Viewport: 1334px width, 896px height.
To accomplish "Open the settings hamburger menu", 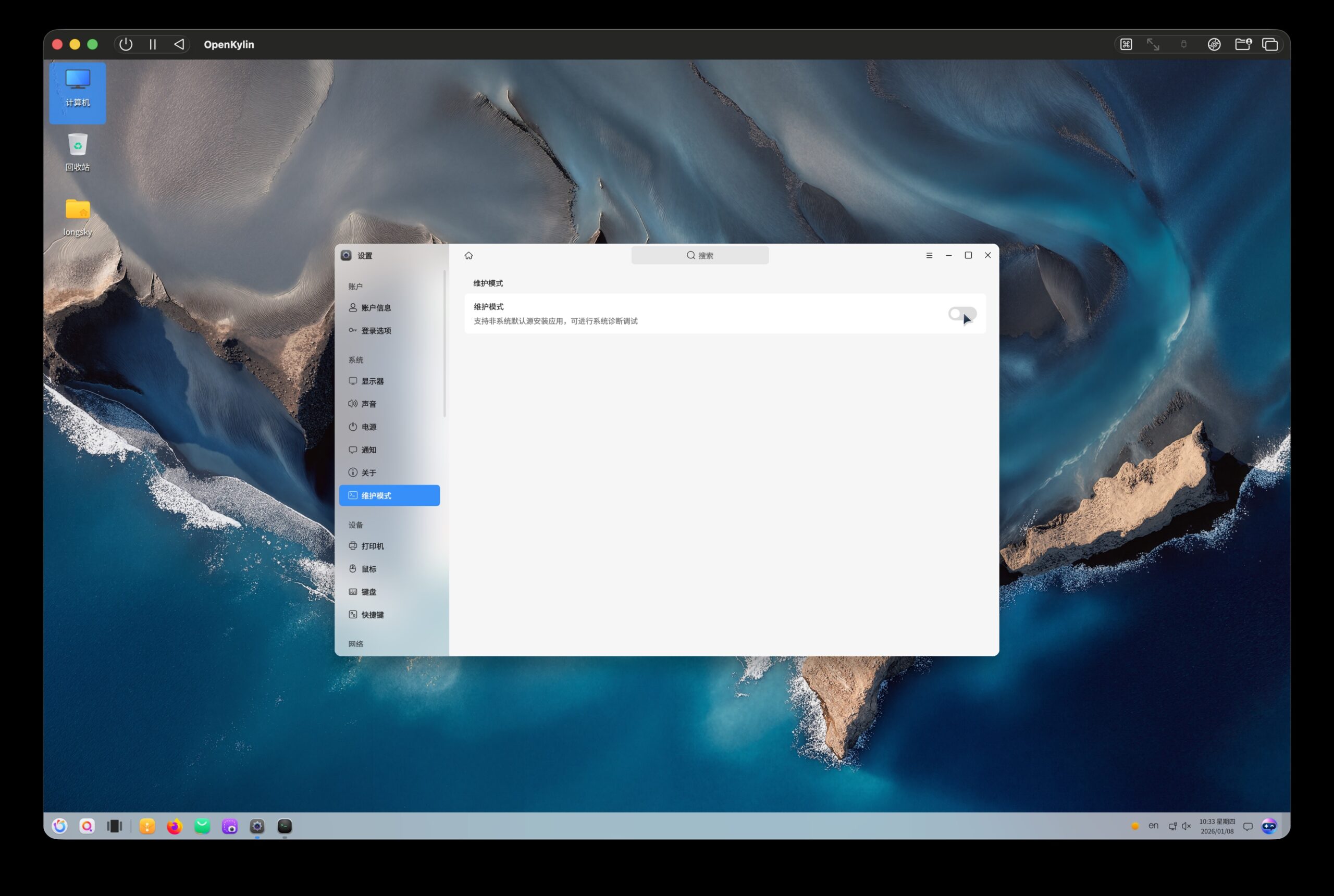I will [x=929, y=255].
